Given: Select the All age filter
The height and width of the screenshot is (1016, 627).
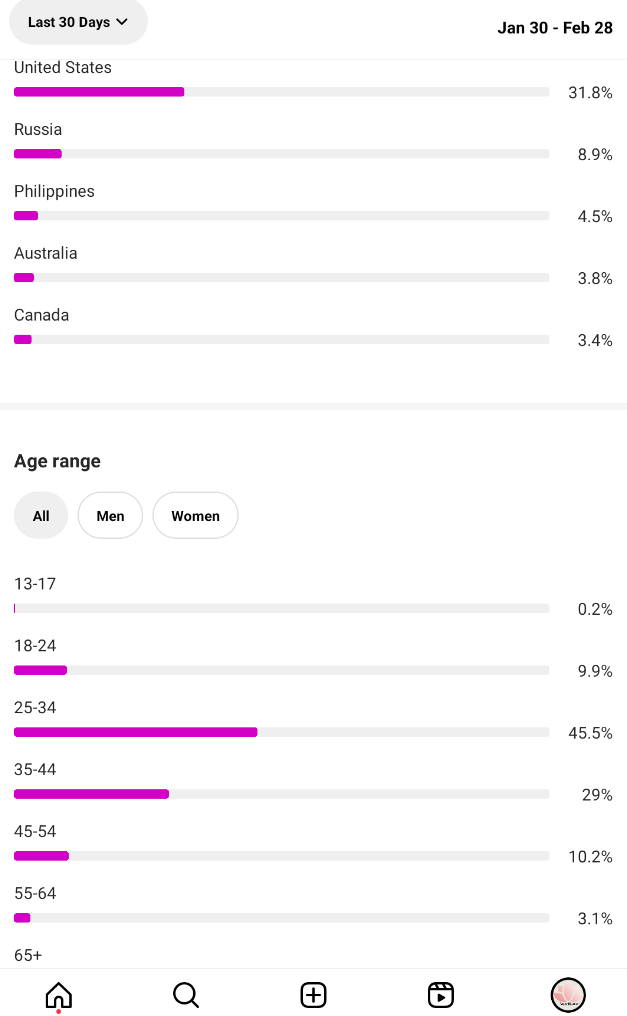Looking at the screenshot, I should (x=41, y=516).
